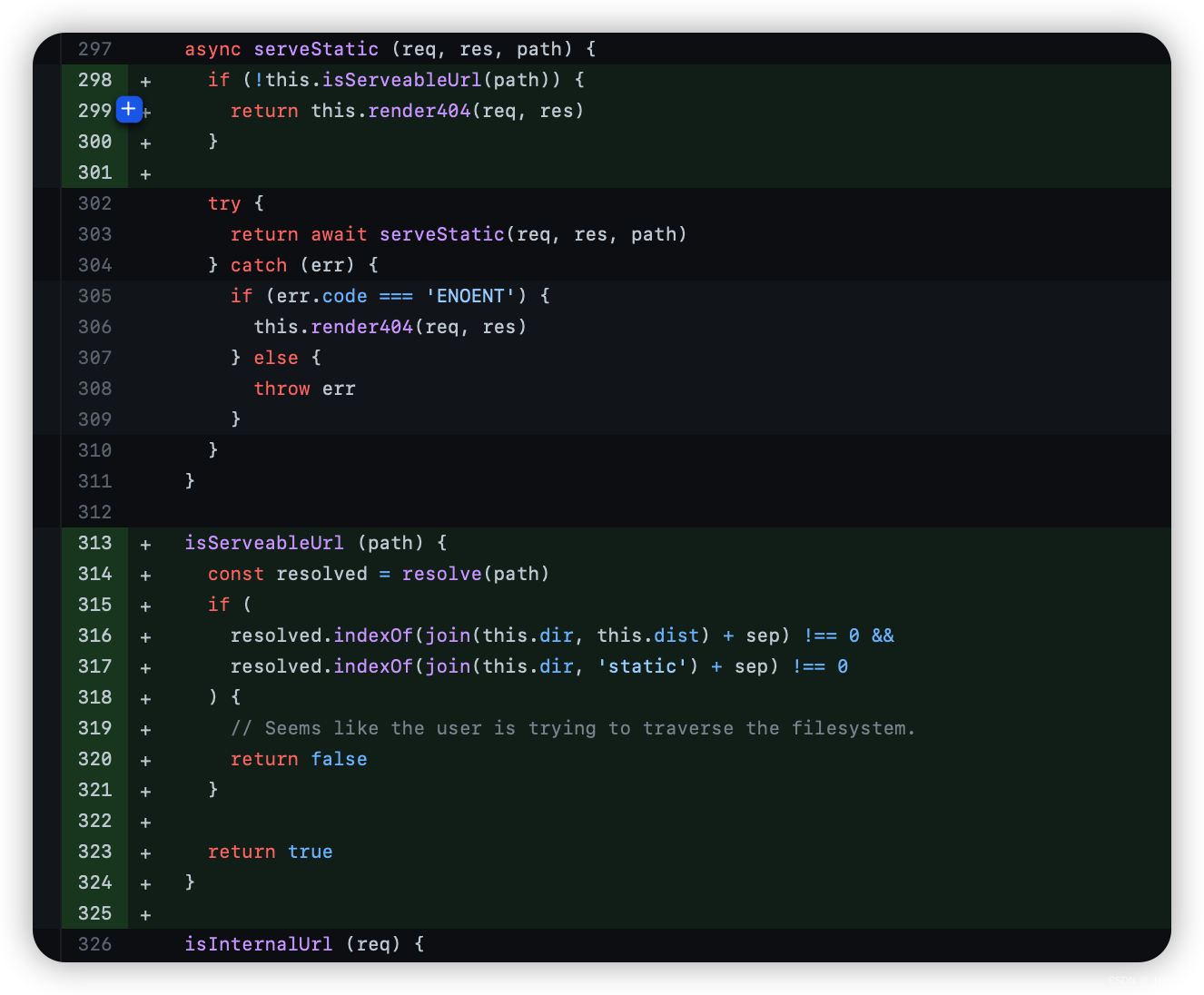
Task: Click the serveStatic function name on line 297
Action: tap(316, 49)
